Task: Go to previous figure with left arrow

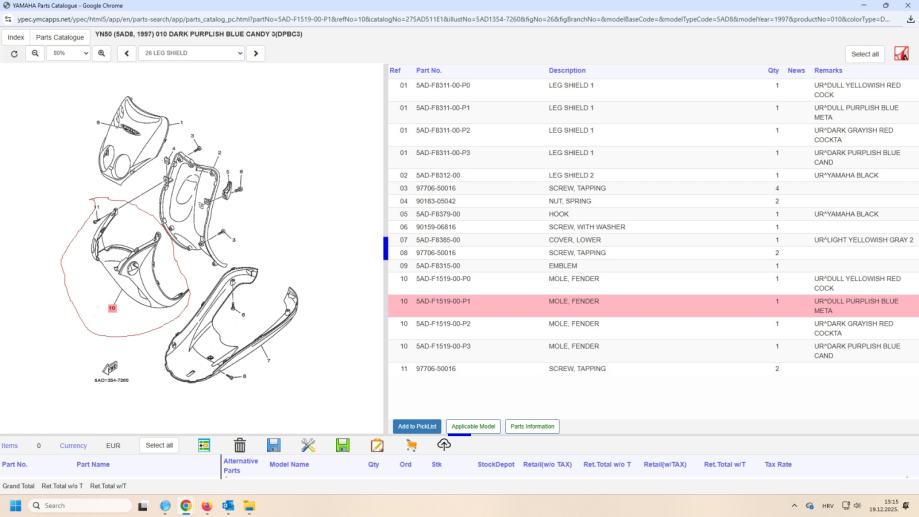Action: point(127,53)
